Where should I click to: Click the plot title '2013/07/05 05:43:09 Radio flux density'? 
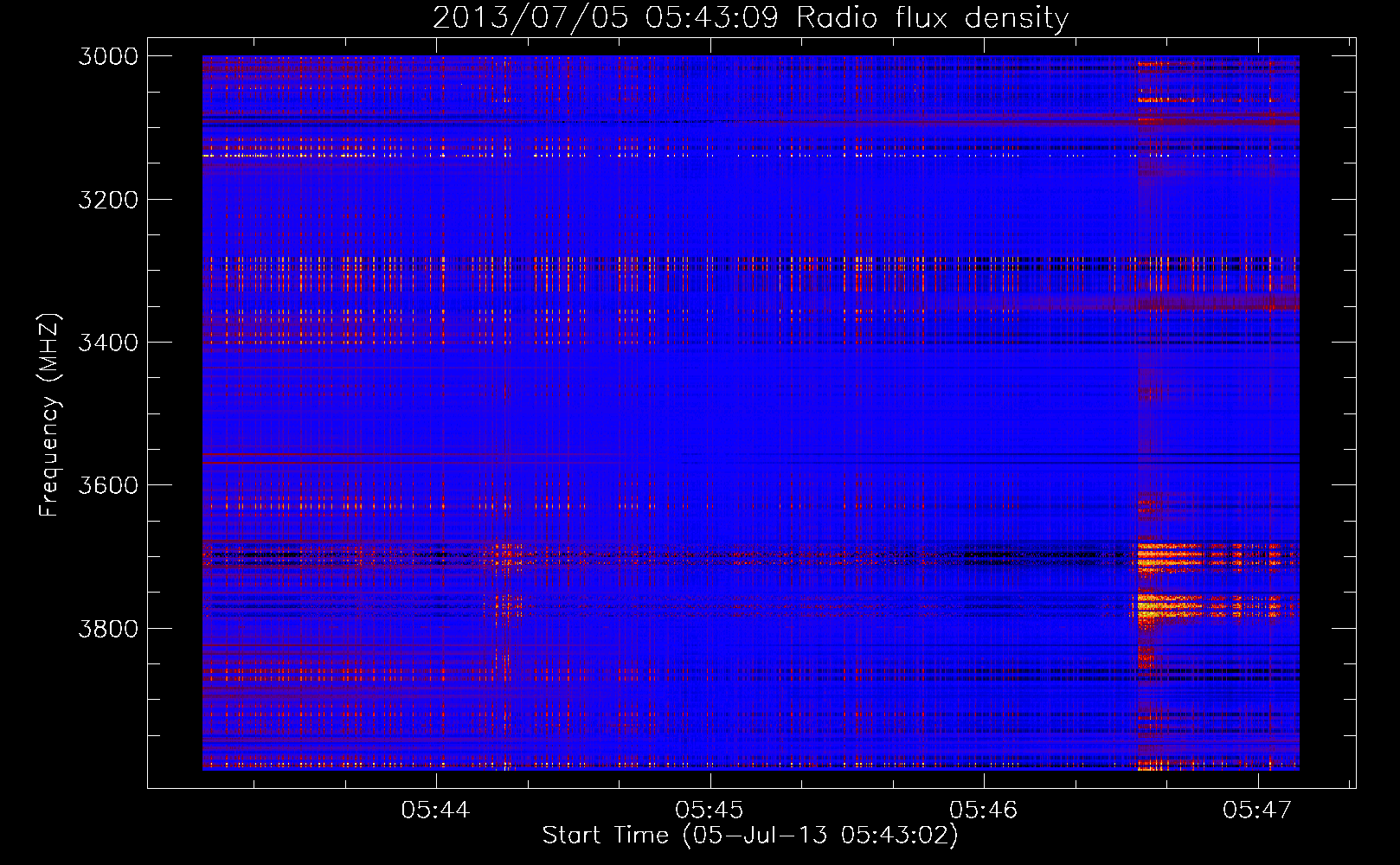click(x=750, y=17)
